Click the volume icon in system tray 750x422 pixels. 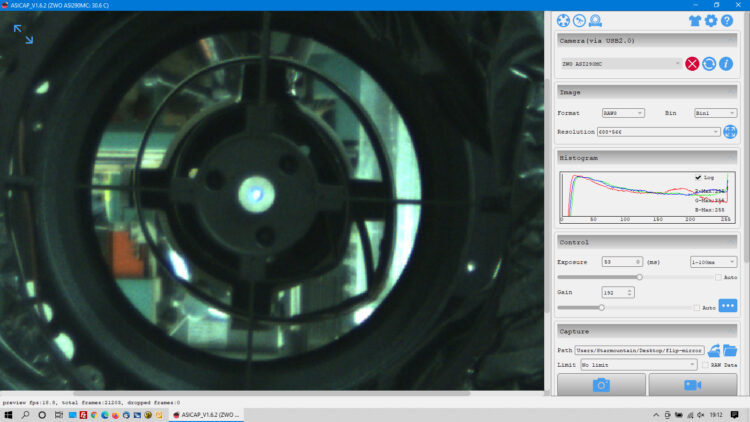pos(700,415)
